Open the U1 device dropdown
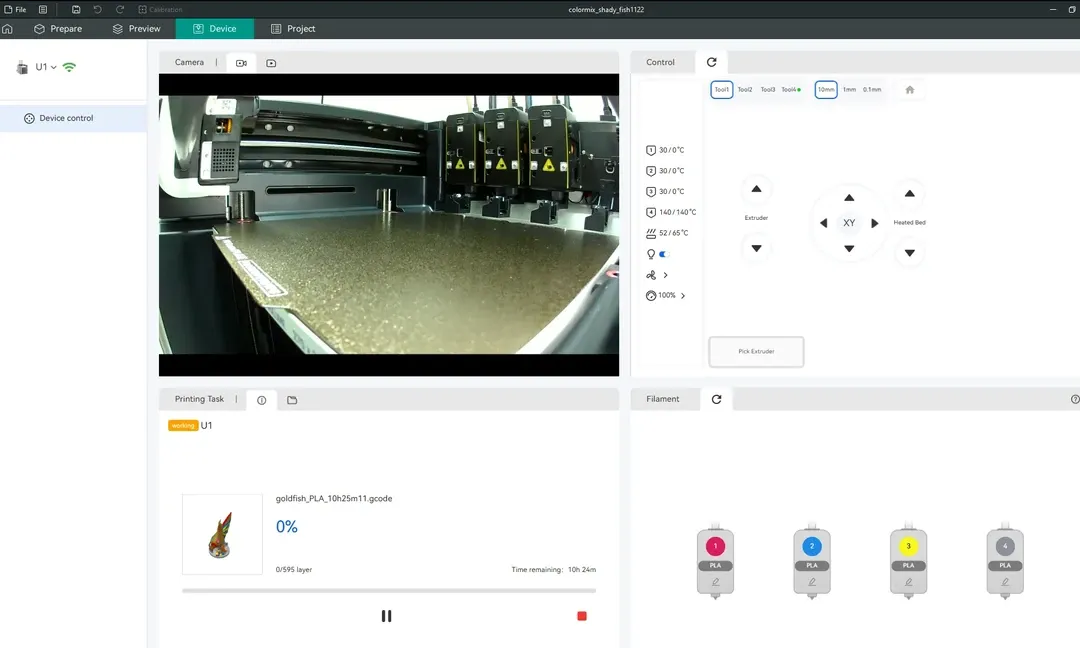 coord(45,67)
